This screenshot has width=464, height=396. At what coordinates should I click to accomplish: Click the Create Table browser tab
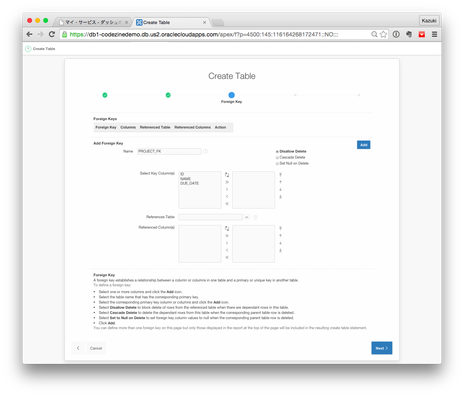point(171,22)
